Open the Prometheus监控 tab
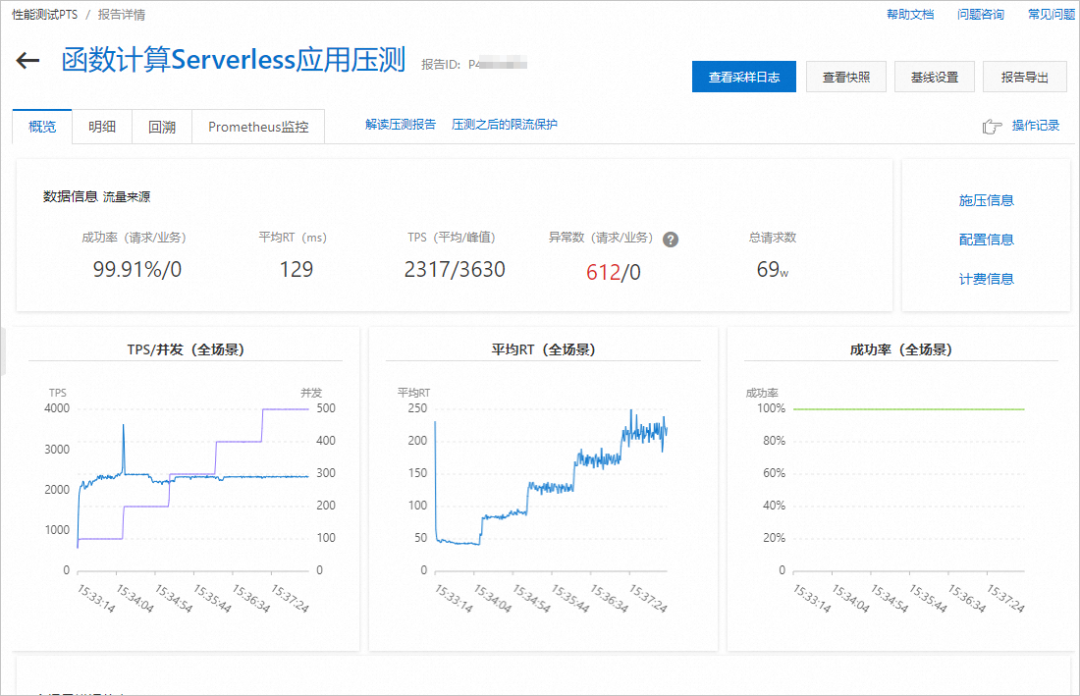Screen dimensions: 1080x696 258,127
